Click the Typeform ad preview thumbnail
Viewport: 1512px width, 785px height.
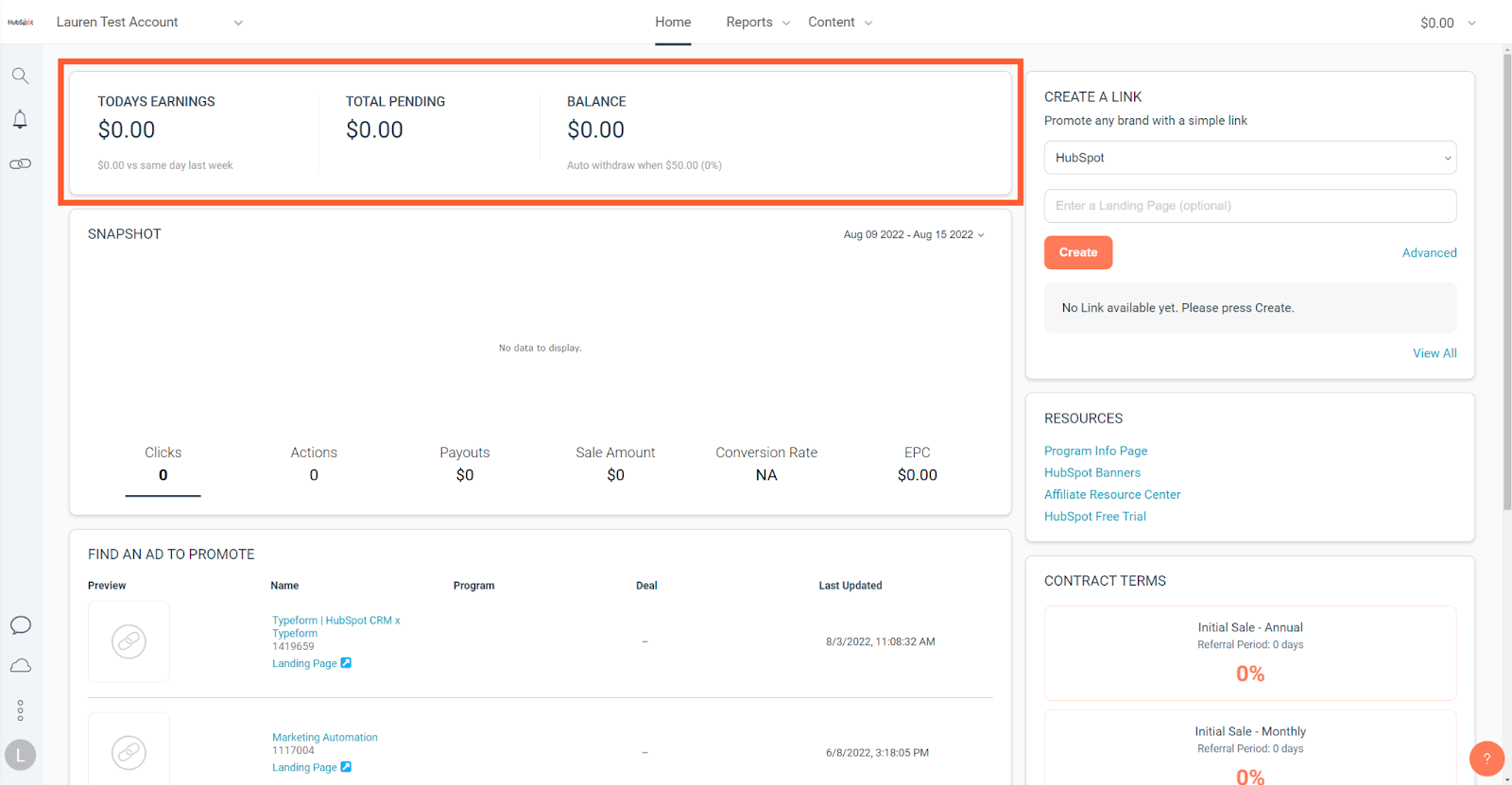(x=129, y=641)
